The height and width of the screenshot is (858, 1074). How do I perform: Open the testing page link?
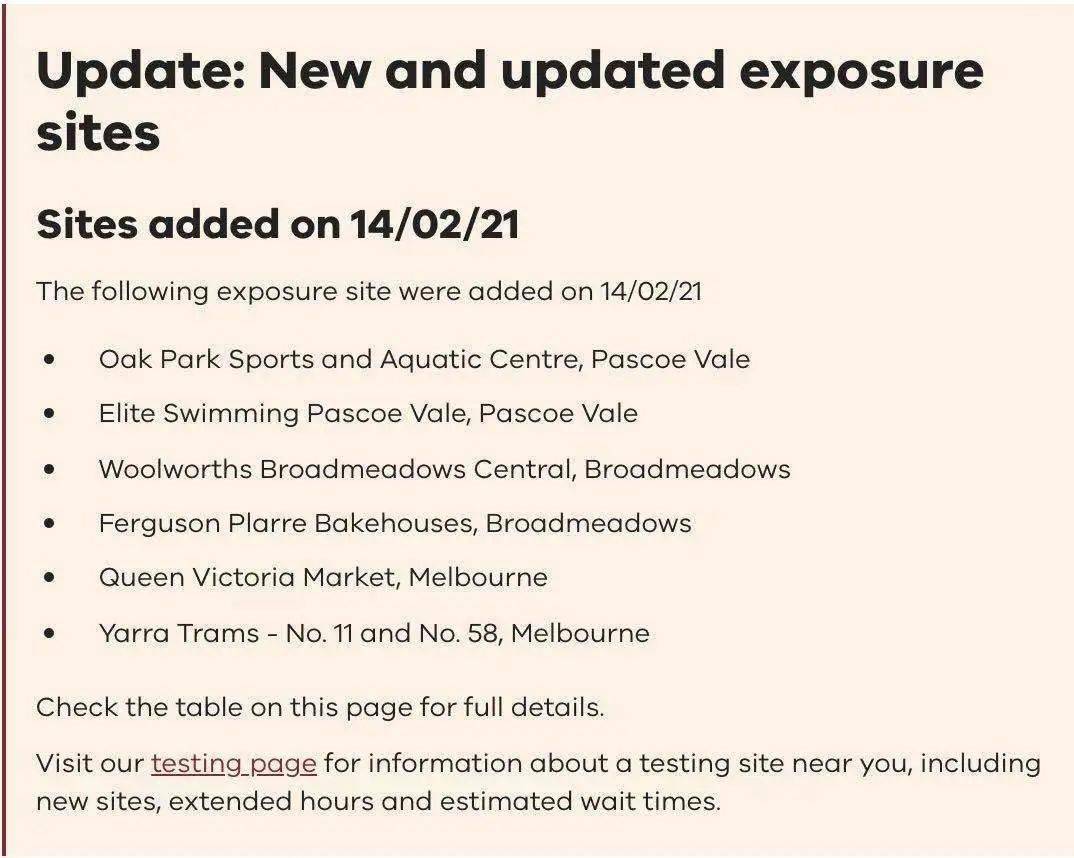(x=234, y=763)
